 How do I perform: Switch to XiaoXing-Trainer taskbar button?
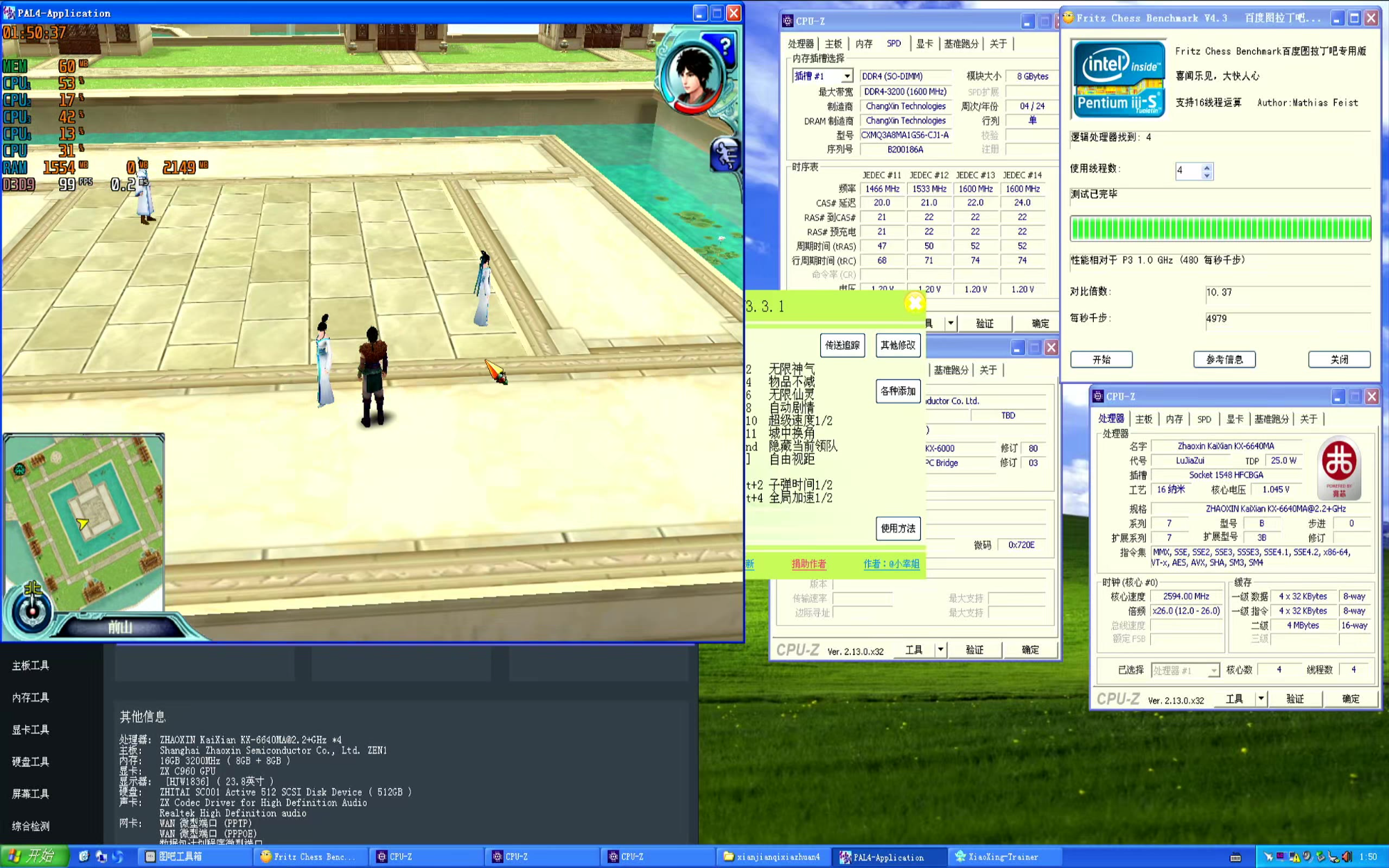click(1005, 857)
